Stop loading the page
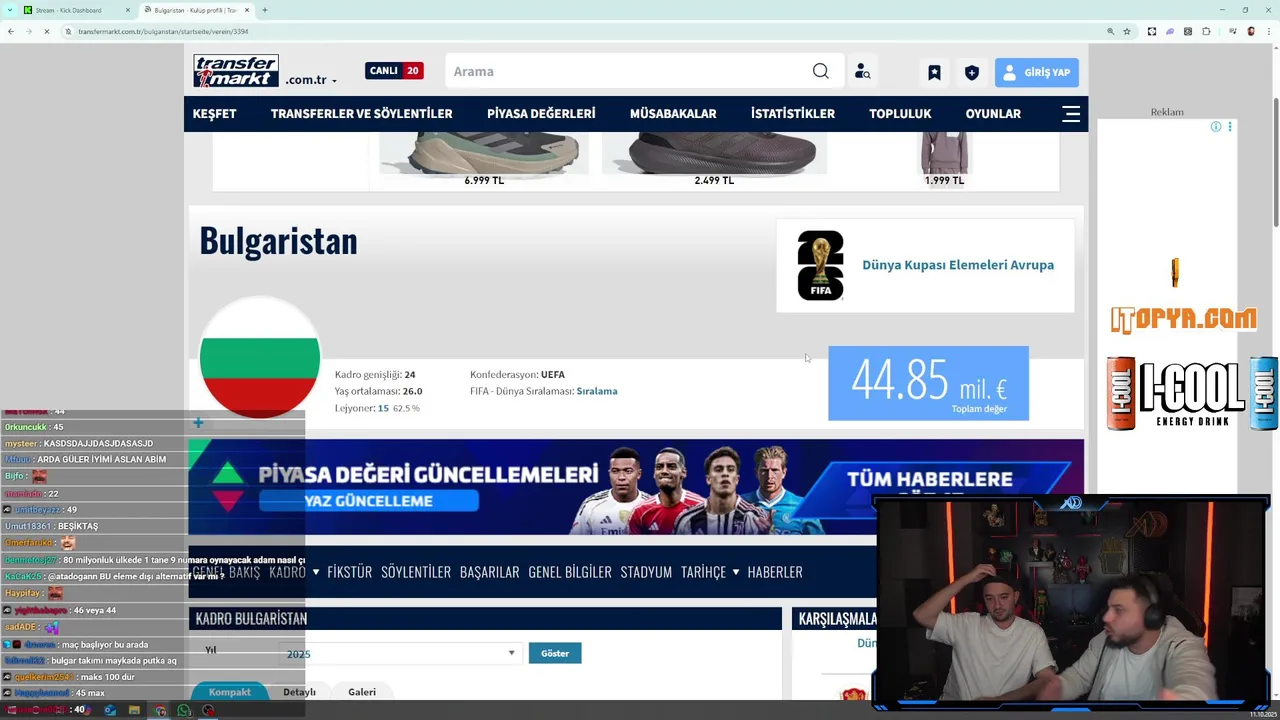Viewport: 1280px width, 720px height. click(x=46, y=31)
